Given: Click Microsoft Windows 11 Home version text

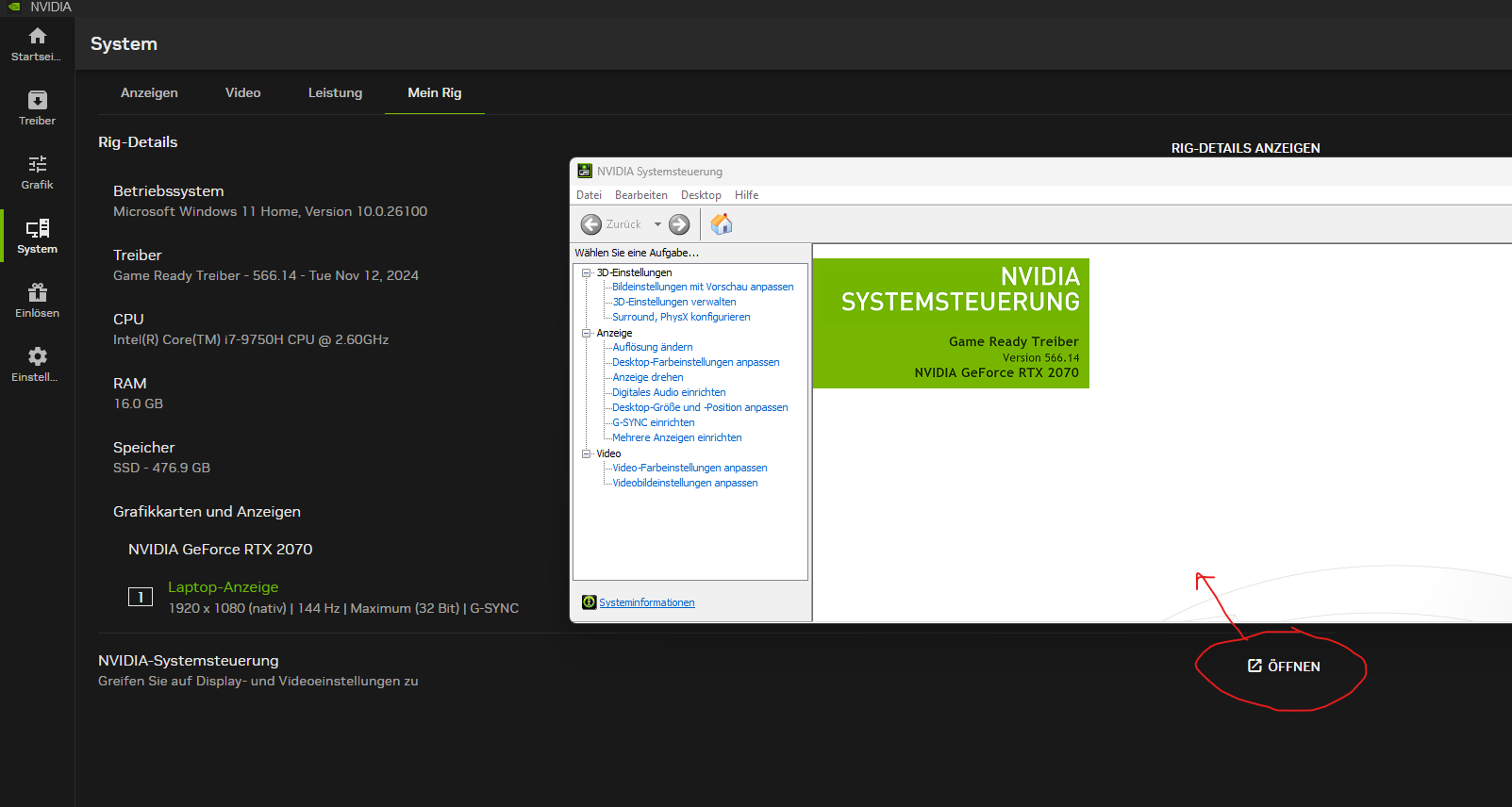Looking at the screenshot, I should click(x=271, y=211).
